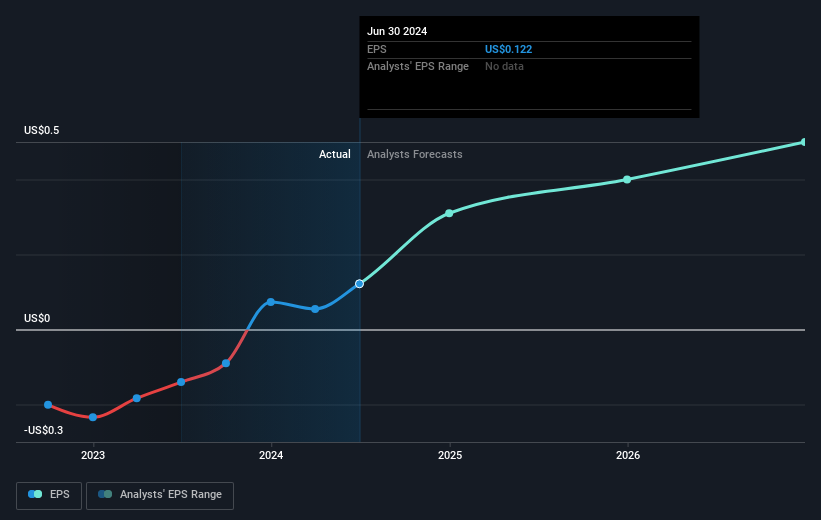This screenshot has width=821, height=520.
Task: Click the 2026 forecast data point
Action: pos(627,180)
